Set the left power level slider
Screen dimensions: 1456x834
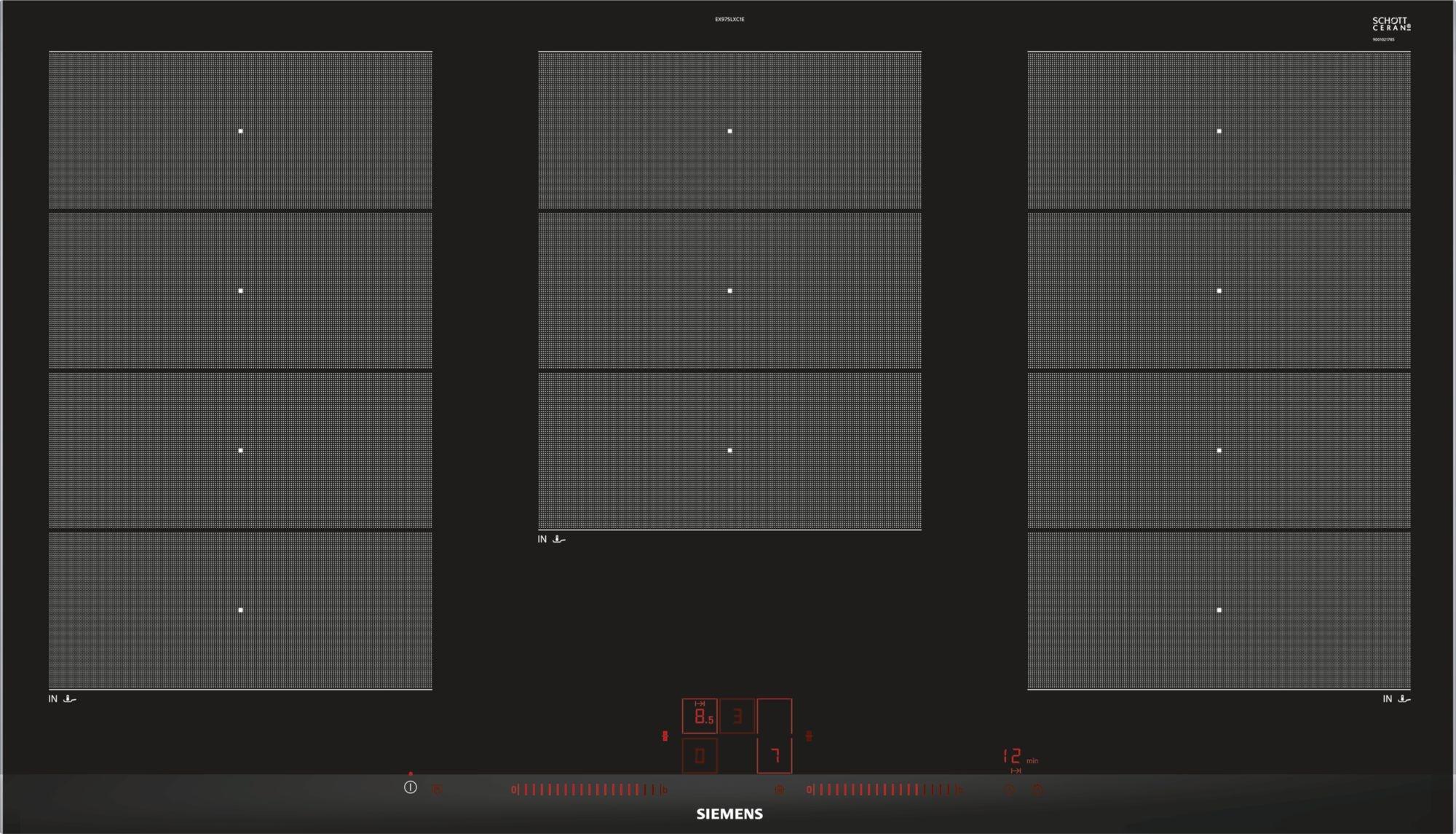[x=588, y=789]
